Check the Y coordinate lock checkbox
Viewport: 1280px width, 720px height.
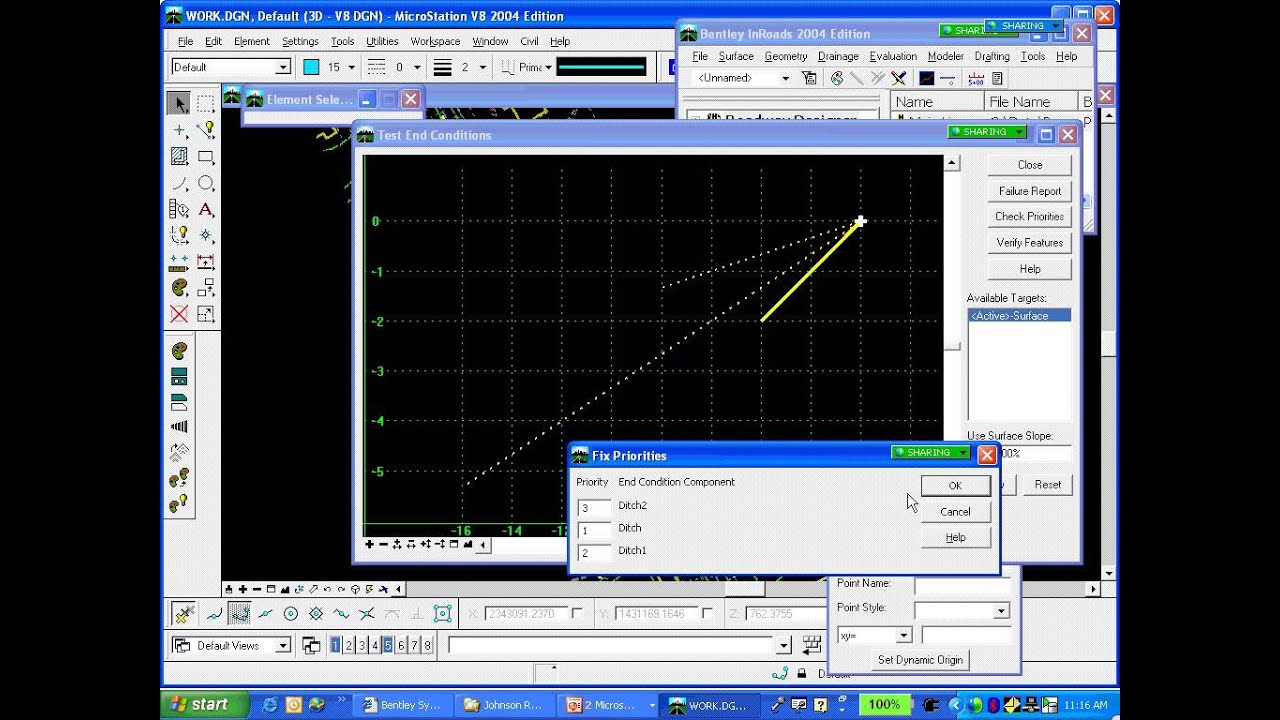tap(707, 613)
